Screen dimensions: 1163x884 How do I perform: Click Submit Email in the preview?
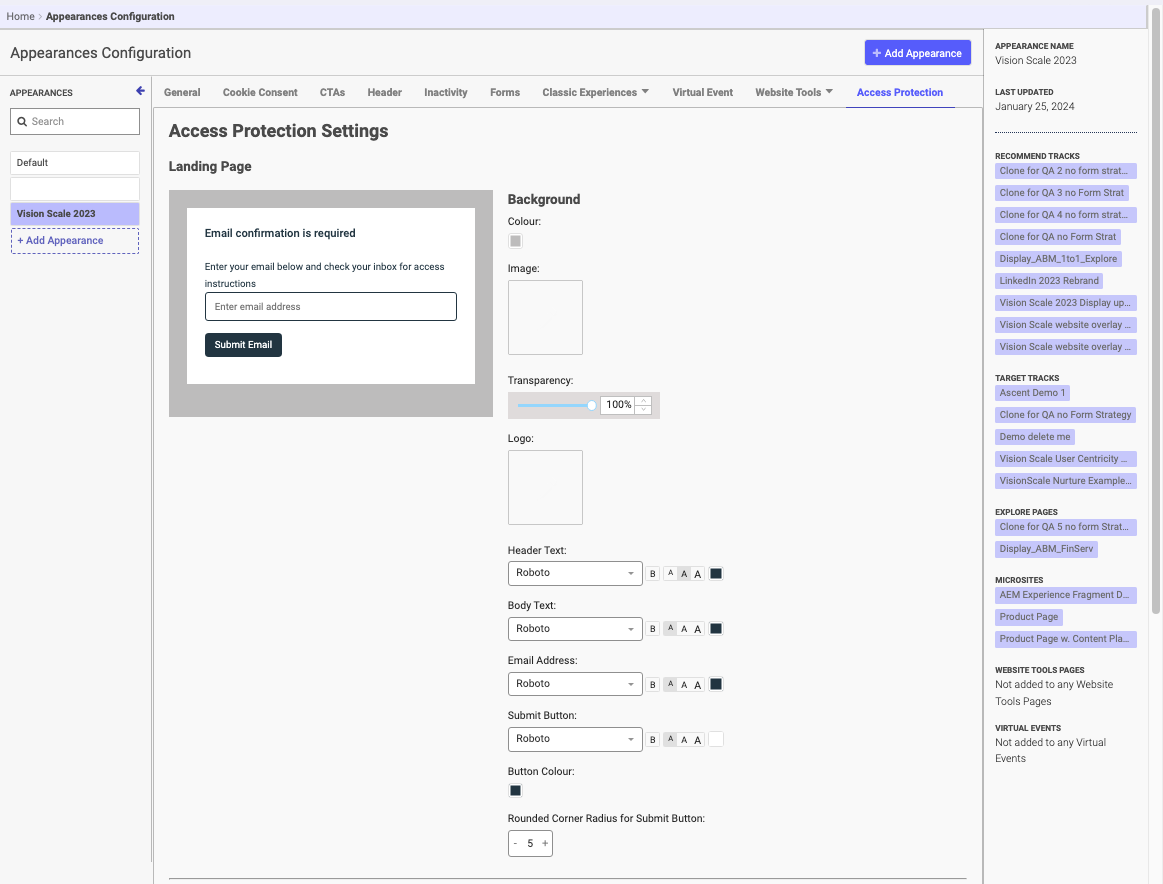(243, 345)
